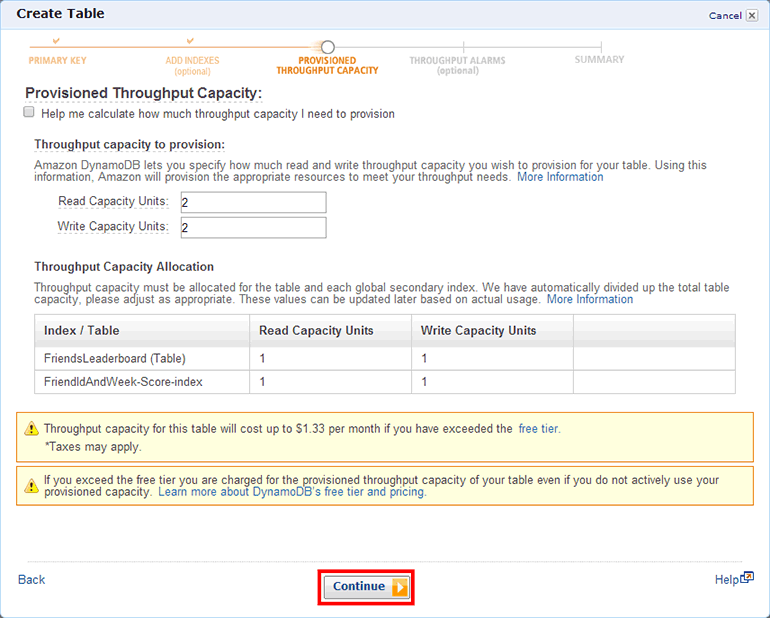This screenshot has width=770, height=618.
Task: Click the Help external window icon
Action: click(x=747, y=578)
